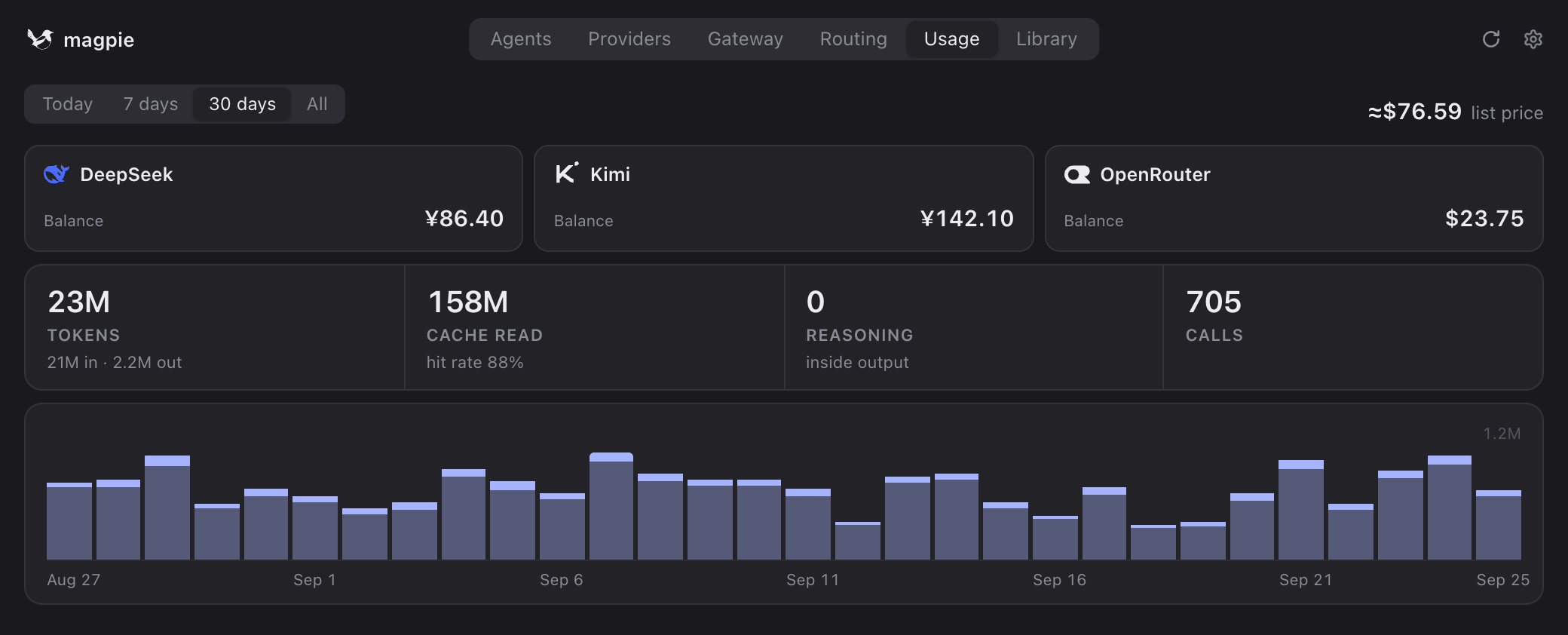Click the hit rate 88% text

tap(475, 363)
